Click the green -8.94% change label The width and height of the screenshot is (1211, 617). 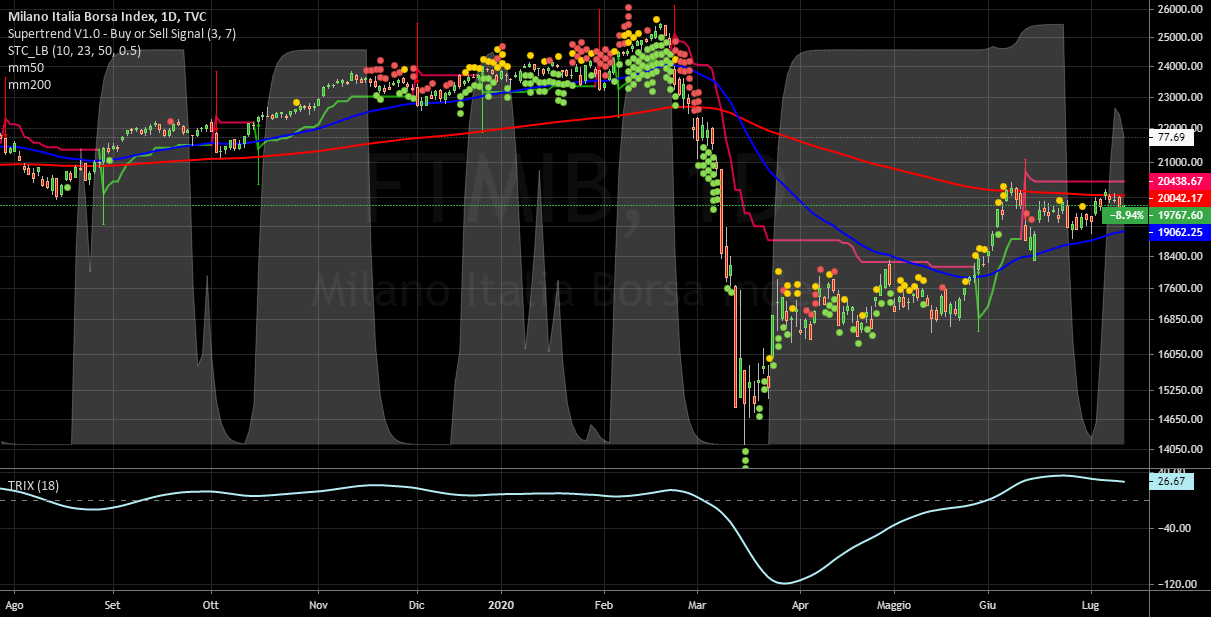pos(1128,215)
